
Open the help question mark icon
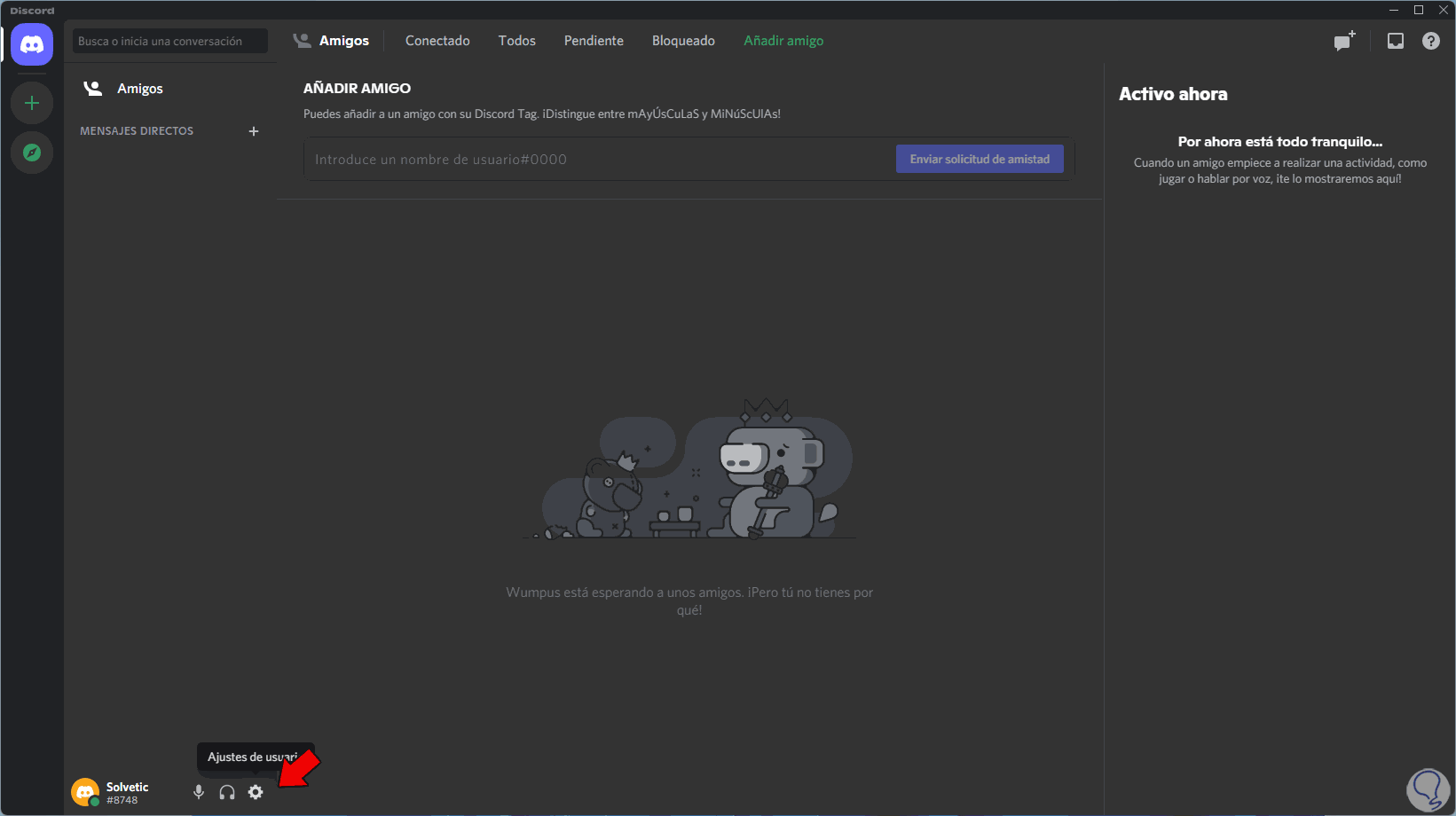(1431, 41)
